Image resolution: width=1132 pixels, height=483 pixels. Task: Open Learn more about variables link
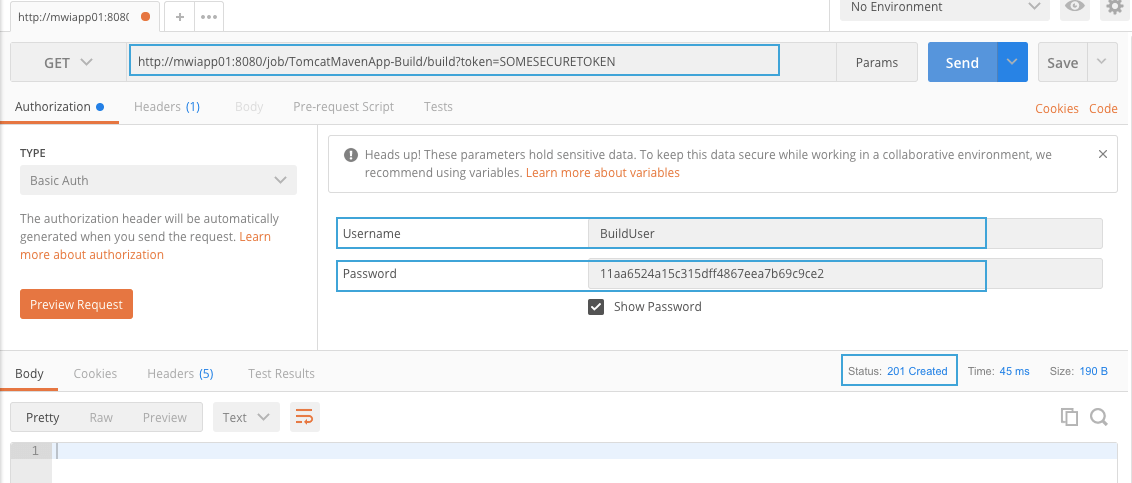603,173
